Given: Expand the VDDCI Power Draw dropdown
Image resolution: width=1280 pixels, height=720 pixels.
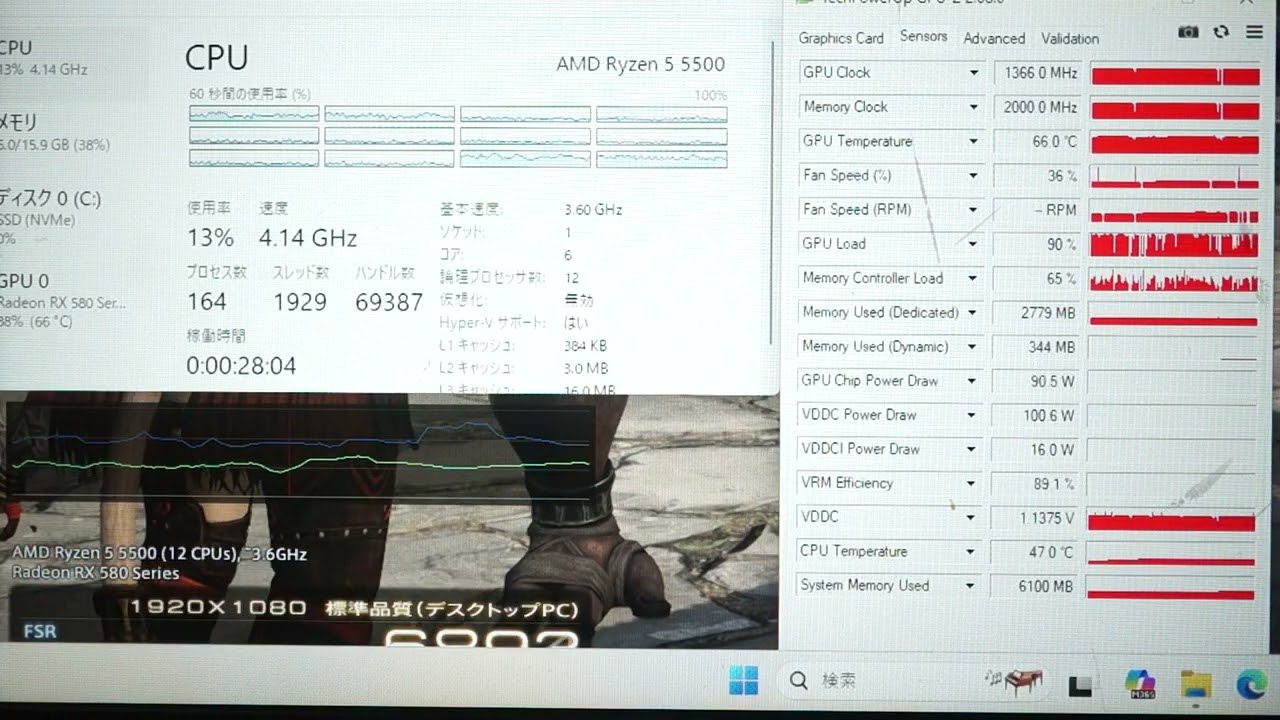Looking at the screenshot, I should (972, 449).
